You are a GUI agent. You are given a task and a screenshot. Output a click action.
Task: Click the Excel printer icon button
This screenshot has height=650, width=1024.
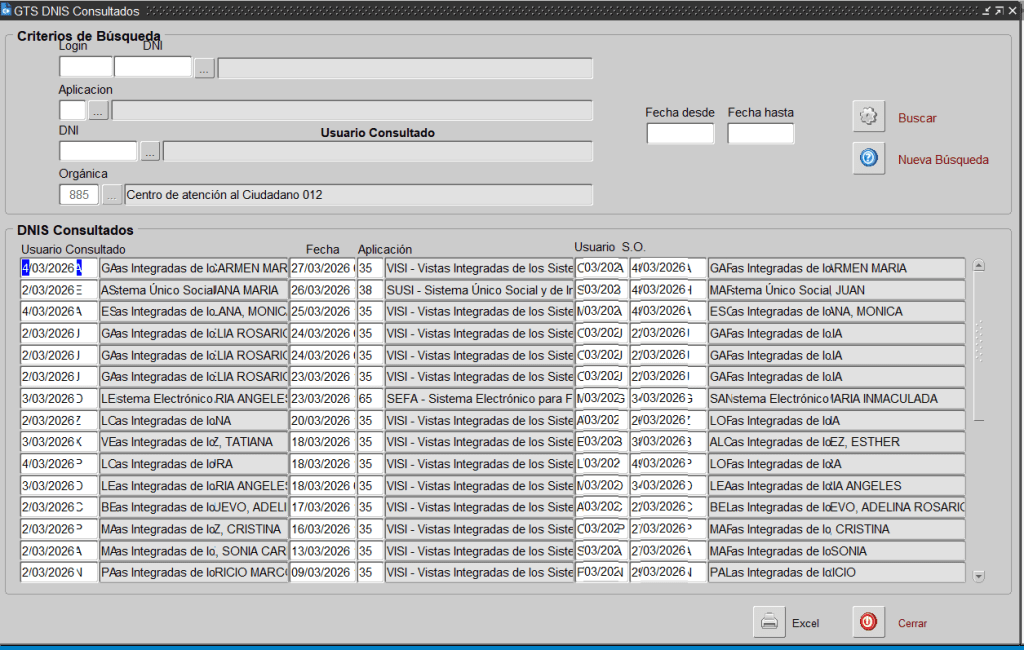(x=769, y=622)
